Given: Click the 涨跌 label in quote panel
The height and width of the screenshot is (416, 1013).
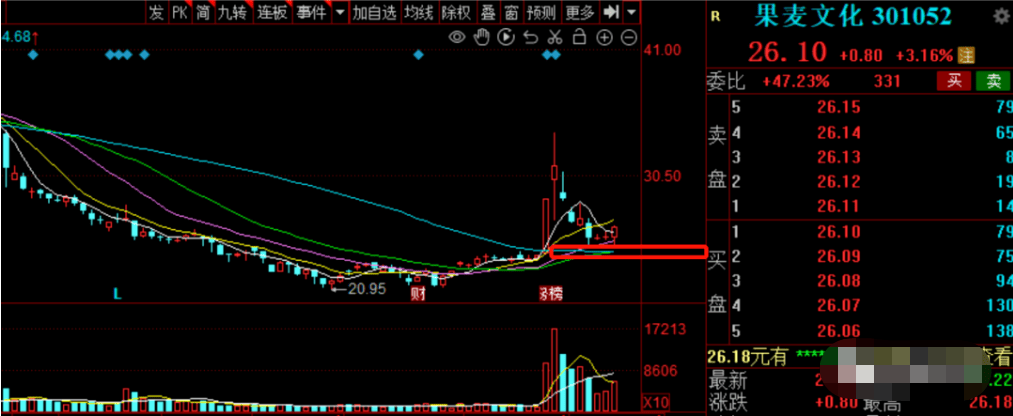Looking at the screenshot, I should 727,402.
